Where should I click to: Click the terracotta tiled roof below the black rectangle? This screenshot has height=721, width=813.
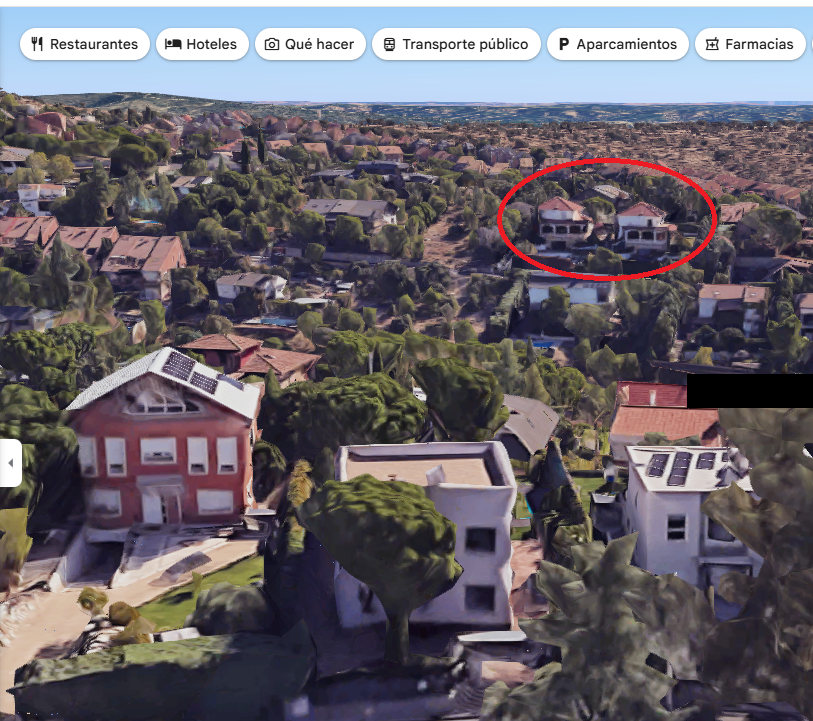point(665,422)
